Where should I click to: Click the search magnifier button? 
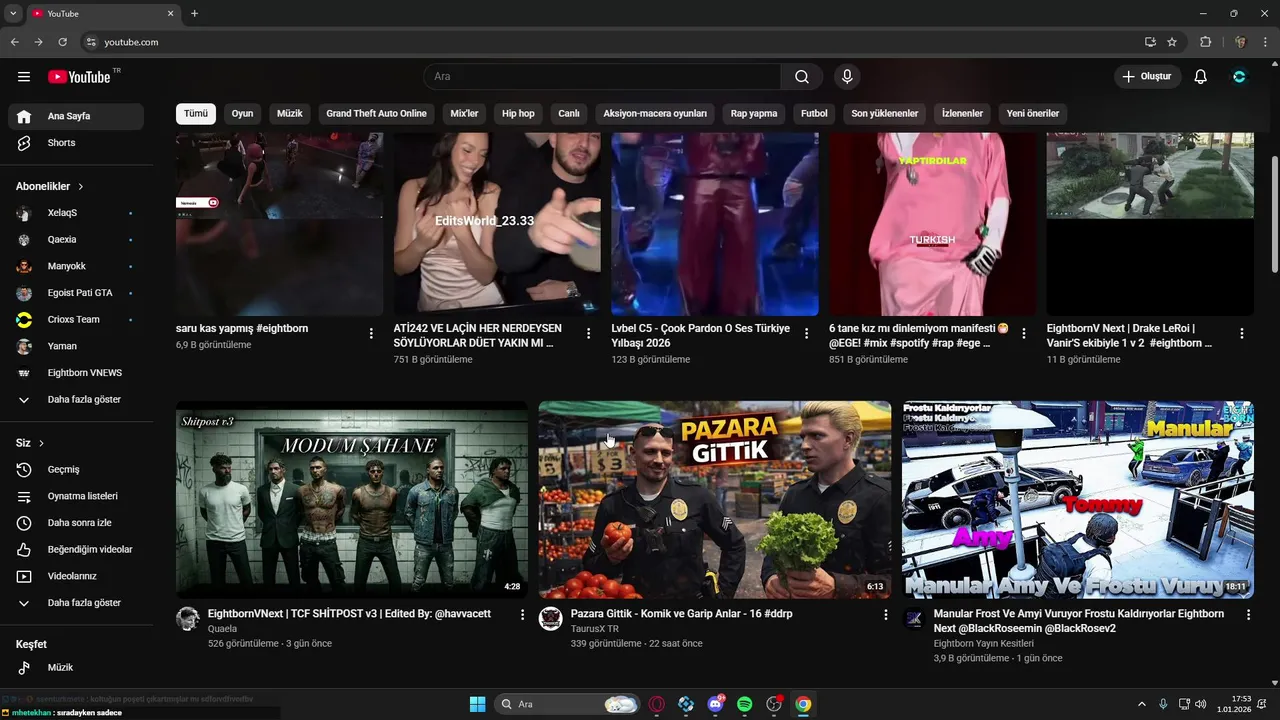point(802,77)
